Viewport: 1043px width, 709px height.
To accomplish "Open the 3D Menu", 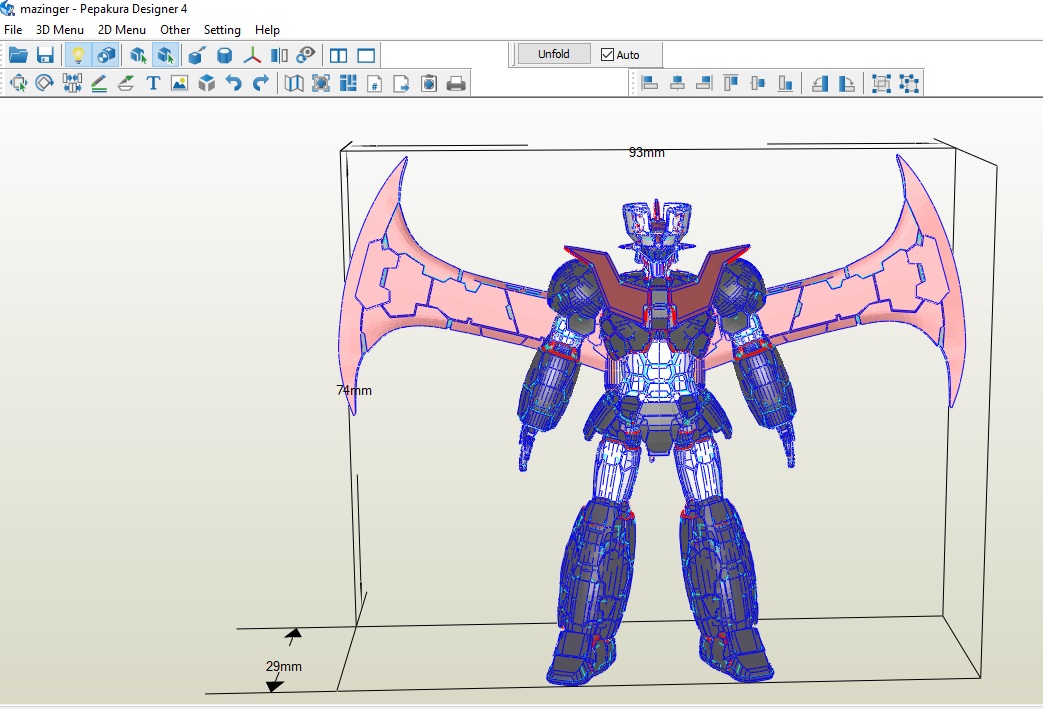I will [x=60, y=30].
